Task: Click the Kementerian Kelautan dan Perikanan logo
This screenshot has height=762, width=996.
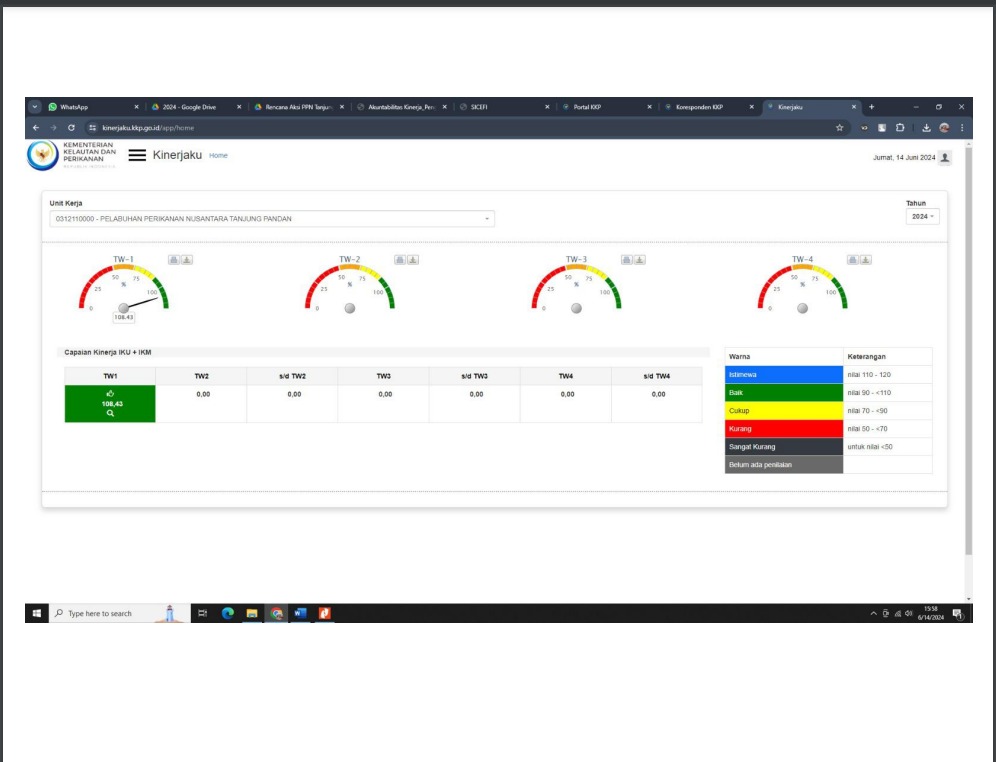Action: tap(43, 155)
